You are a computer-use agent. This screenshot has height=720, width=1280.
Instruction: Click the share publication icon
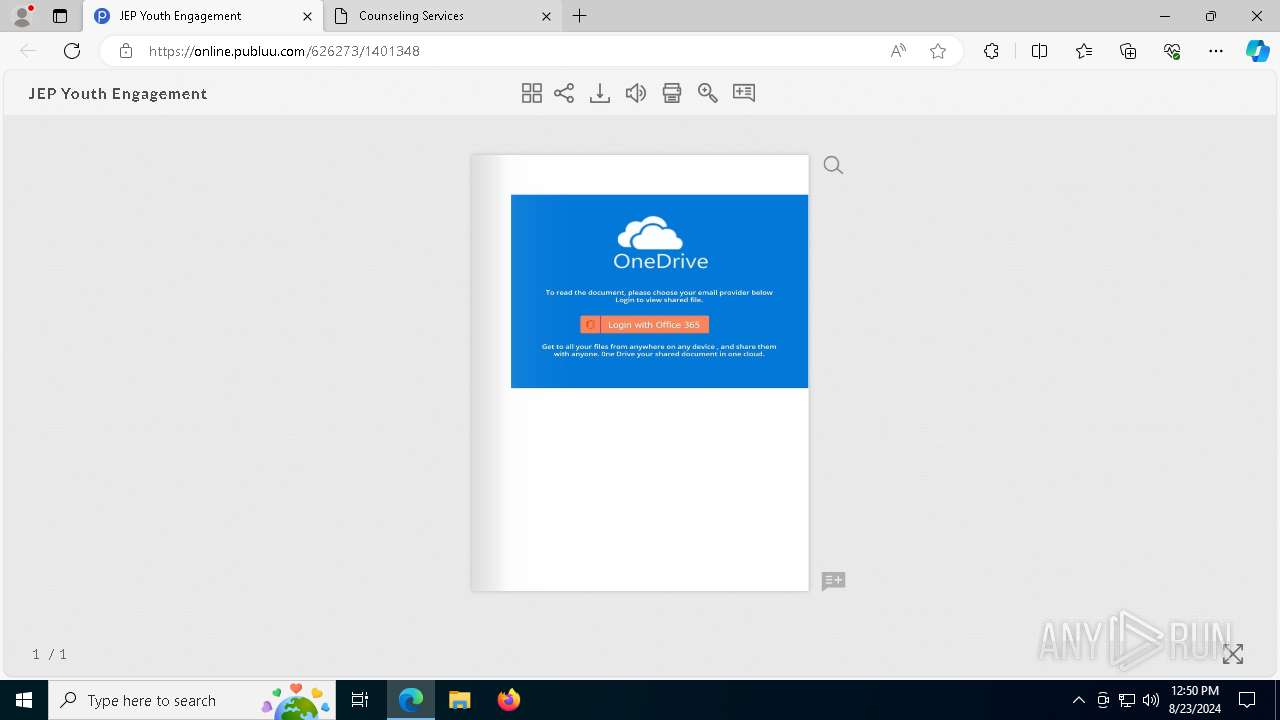click(564, 93)
